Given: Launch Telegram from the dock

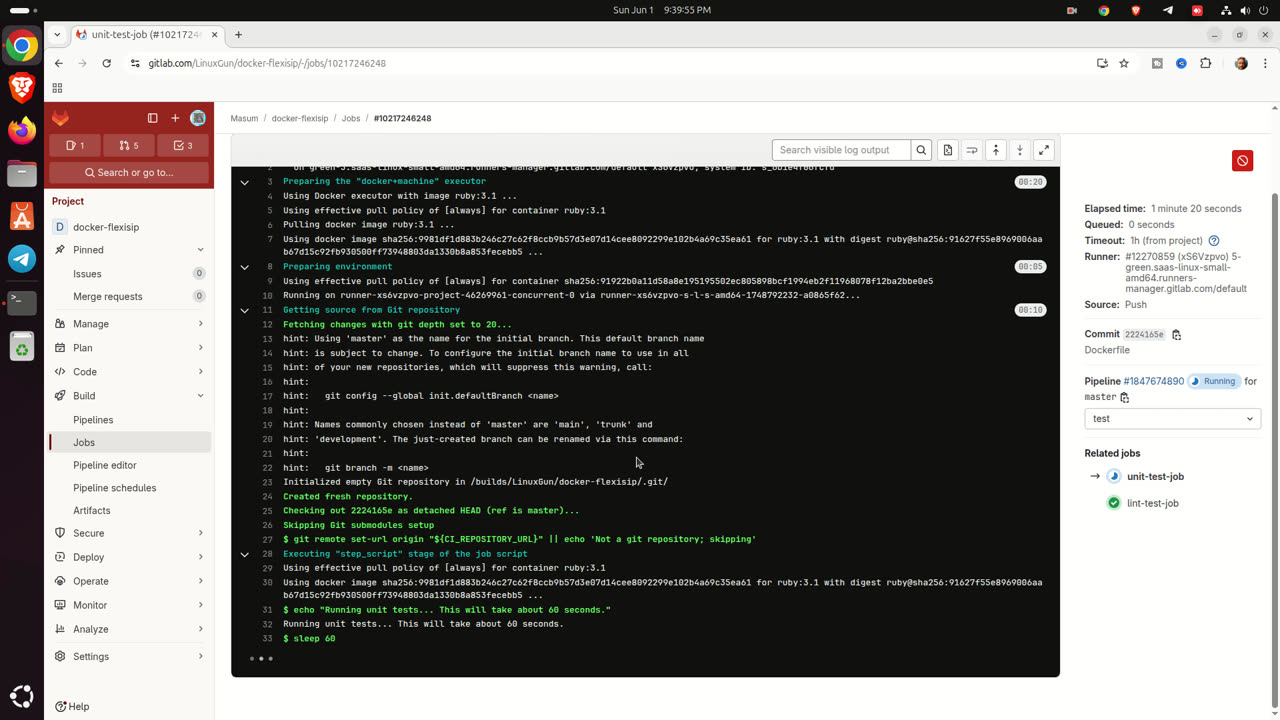Looking at the screenshot, I should click(22, 258).
